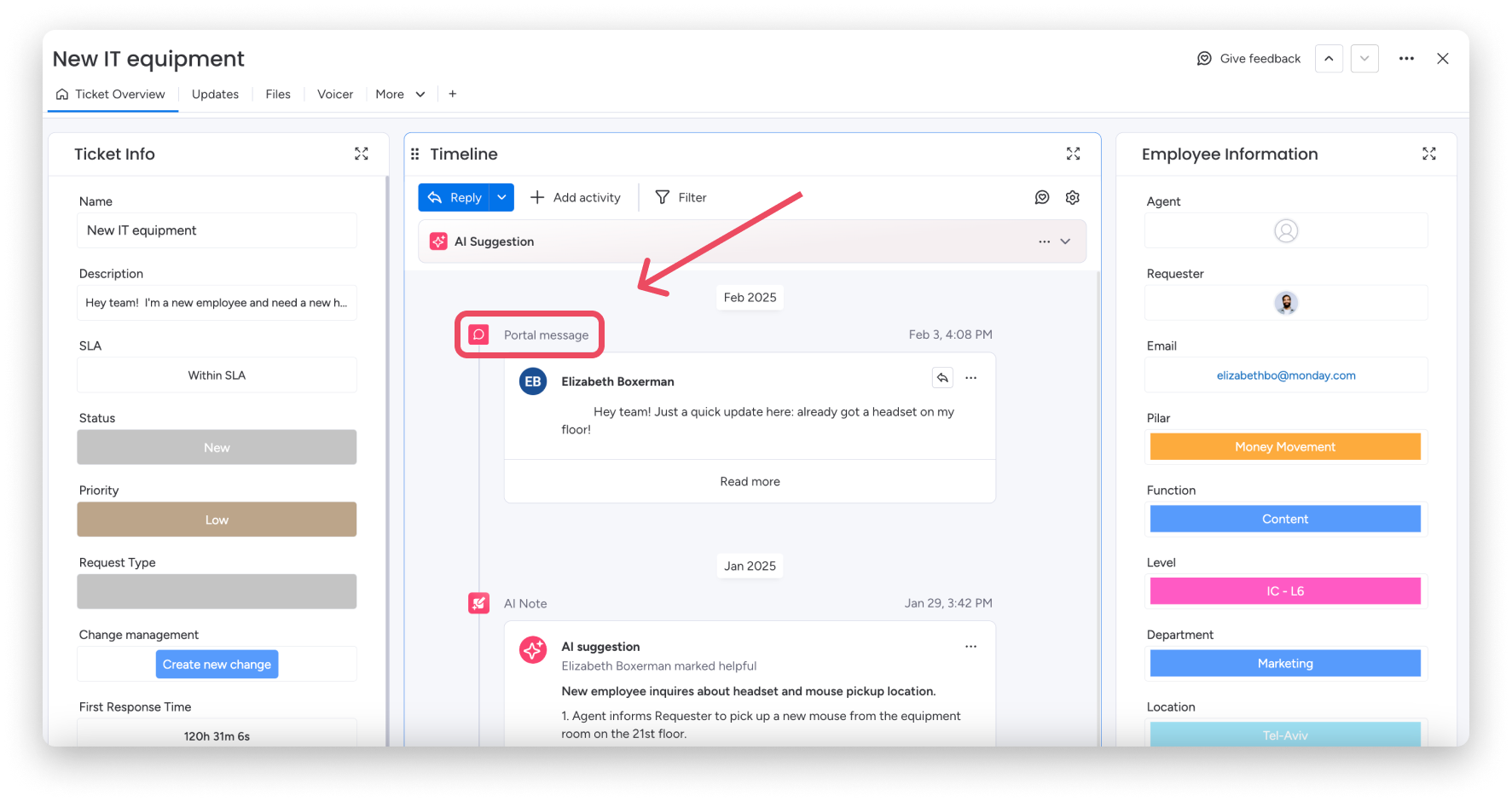
Task: Open the Files tab
Action: pos(278,94)
